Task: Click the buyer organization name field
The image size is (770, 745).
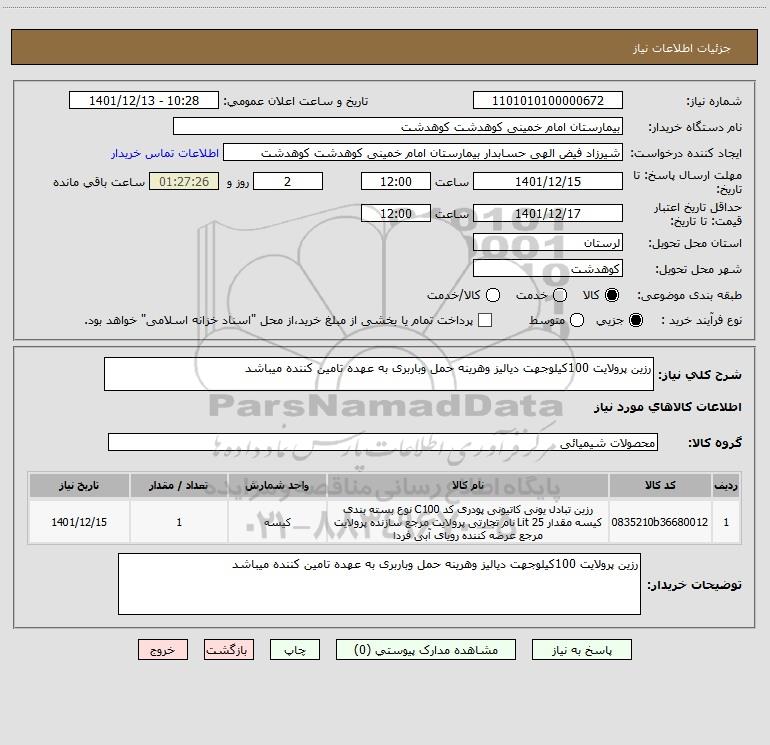Action: [398, 126]
